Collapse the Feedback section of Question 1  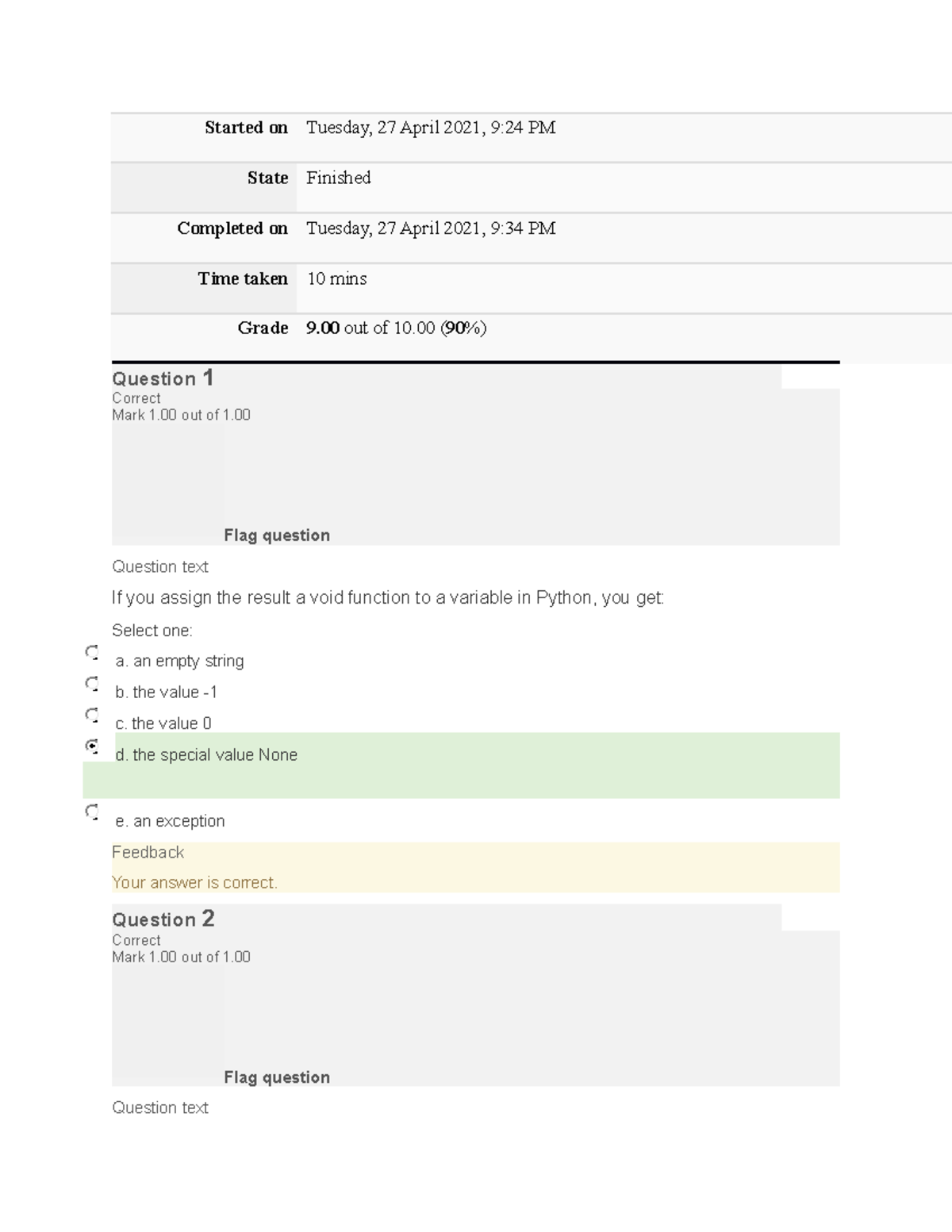click(148, 851)
